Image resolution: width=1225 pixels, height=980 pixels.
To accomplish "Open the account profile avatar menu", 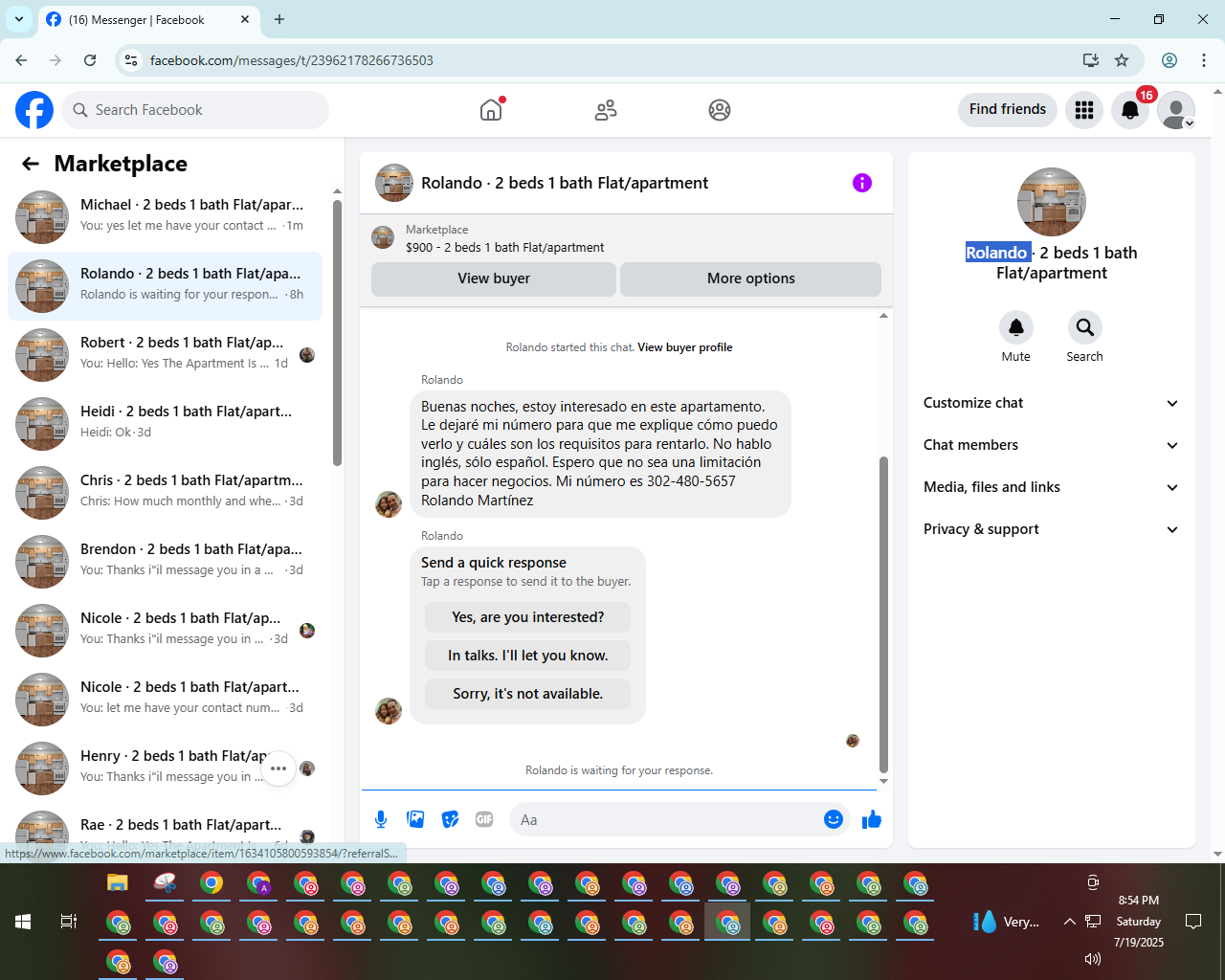I will pos(1176,110).
